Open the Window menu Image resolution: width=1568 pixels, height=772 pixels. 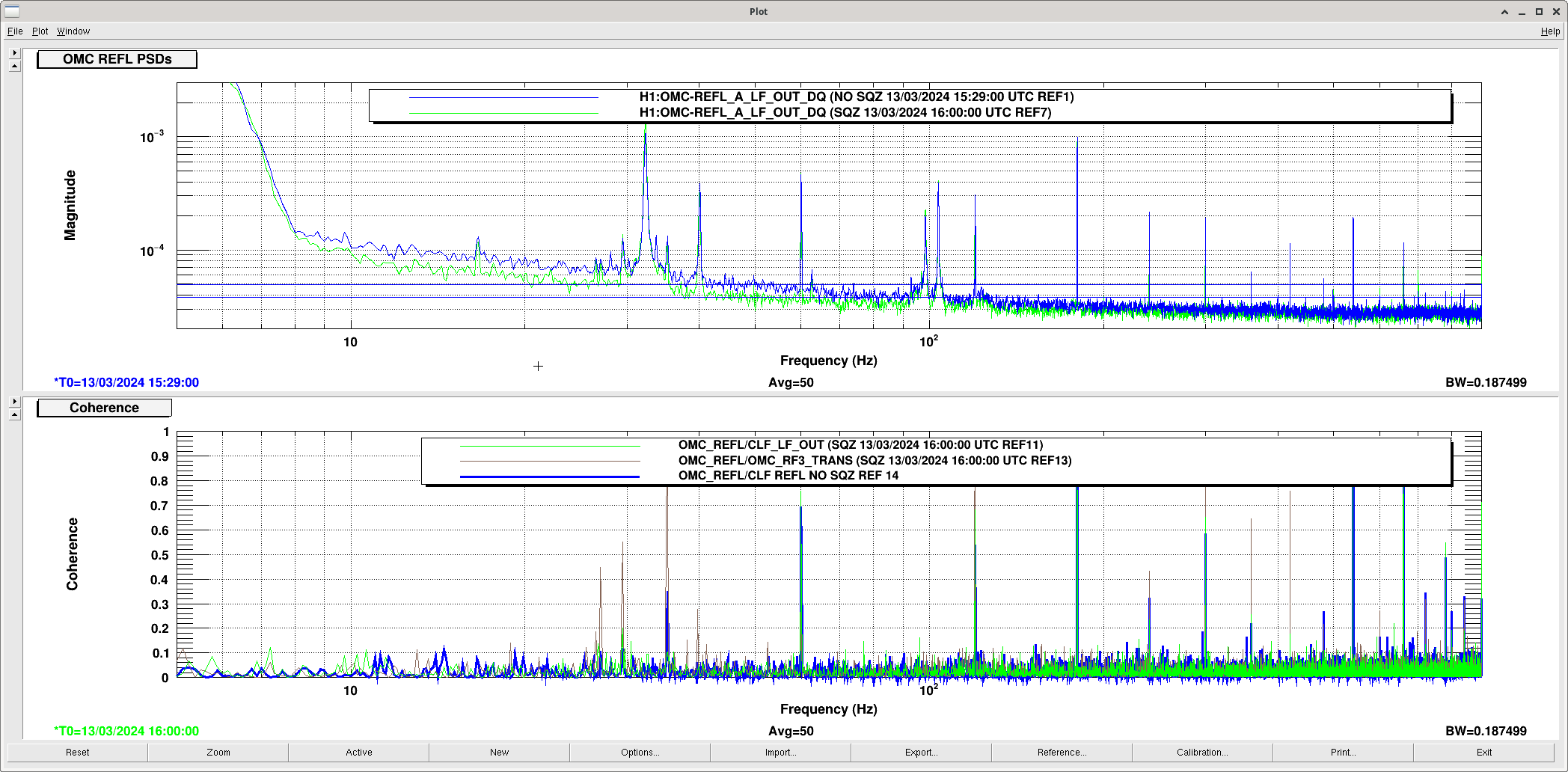tap(73, 31)
